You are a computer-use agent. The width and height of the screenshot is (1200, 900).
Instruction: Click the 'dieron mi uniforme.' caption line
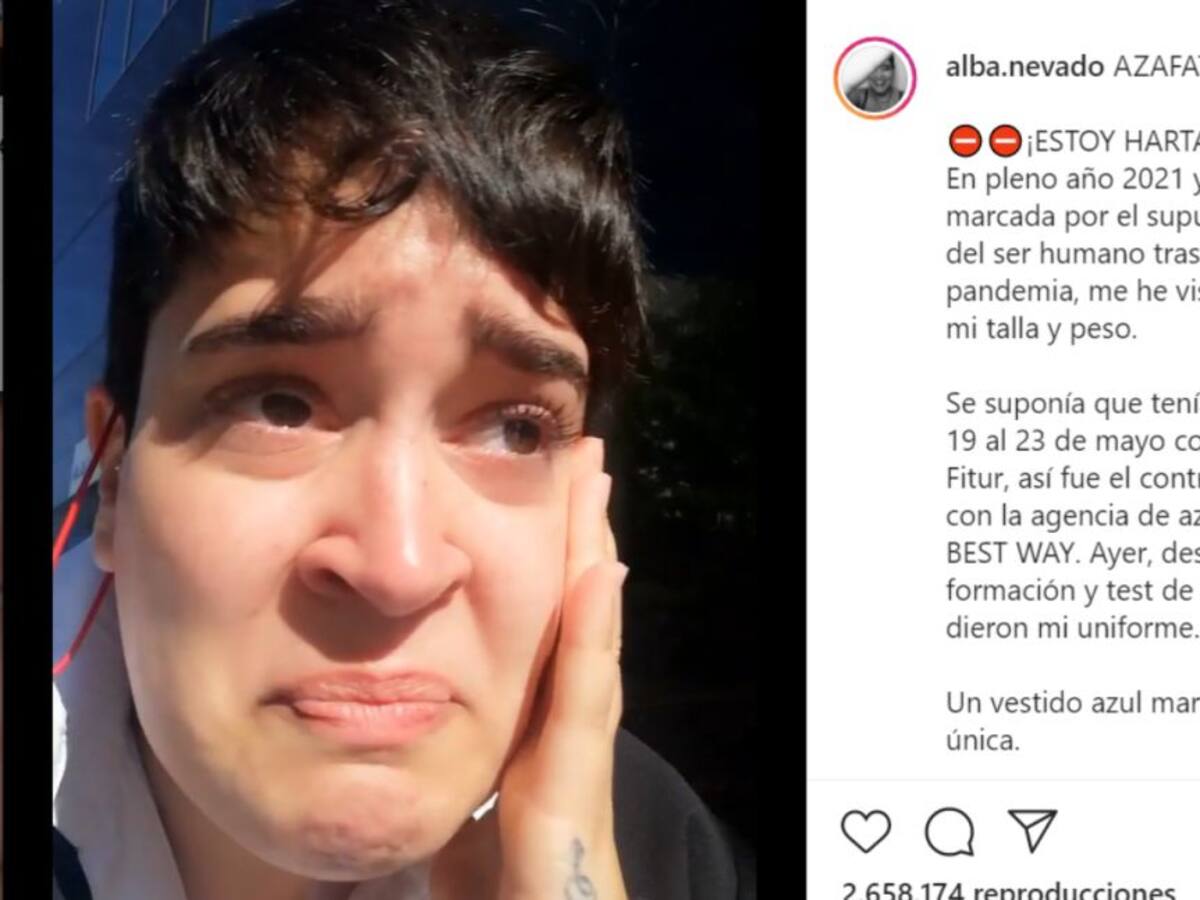pos(1072,628)
